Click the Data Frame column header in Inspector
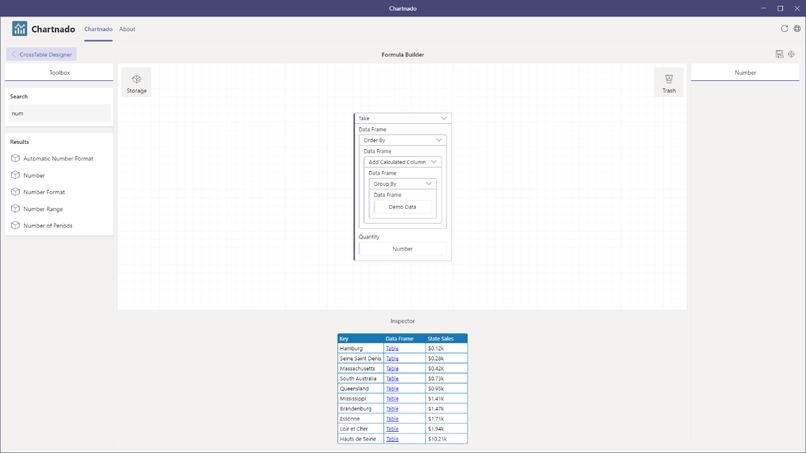 click(x=404, y=338)
